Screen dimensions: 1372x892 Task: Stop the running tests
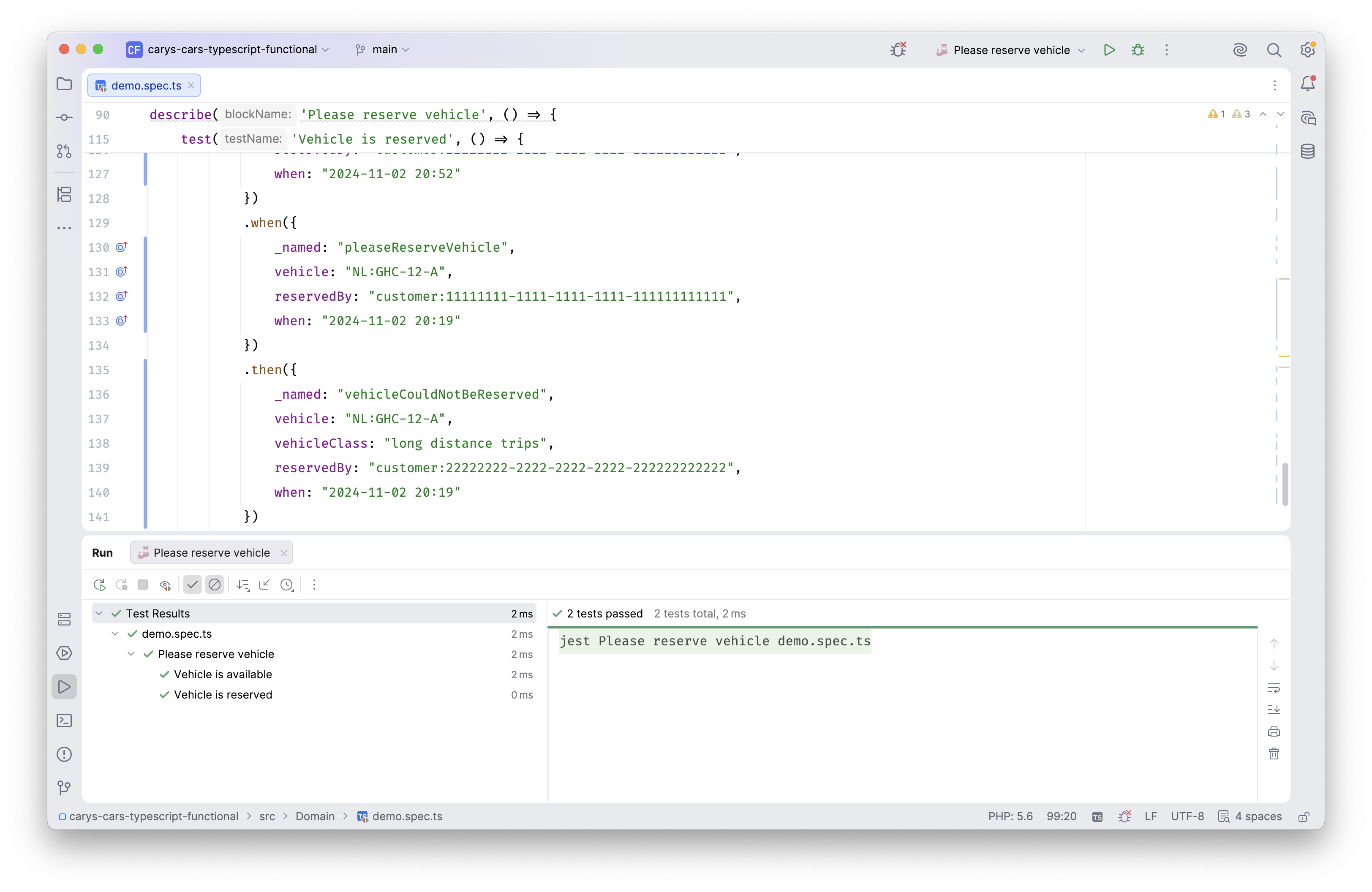[x=143, y=585]
